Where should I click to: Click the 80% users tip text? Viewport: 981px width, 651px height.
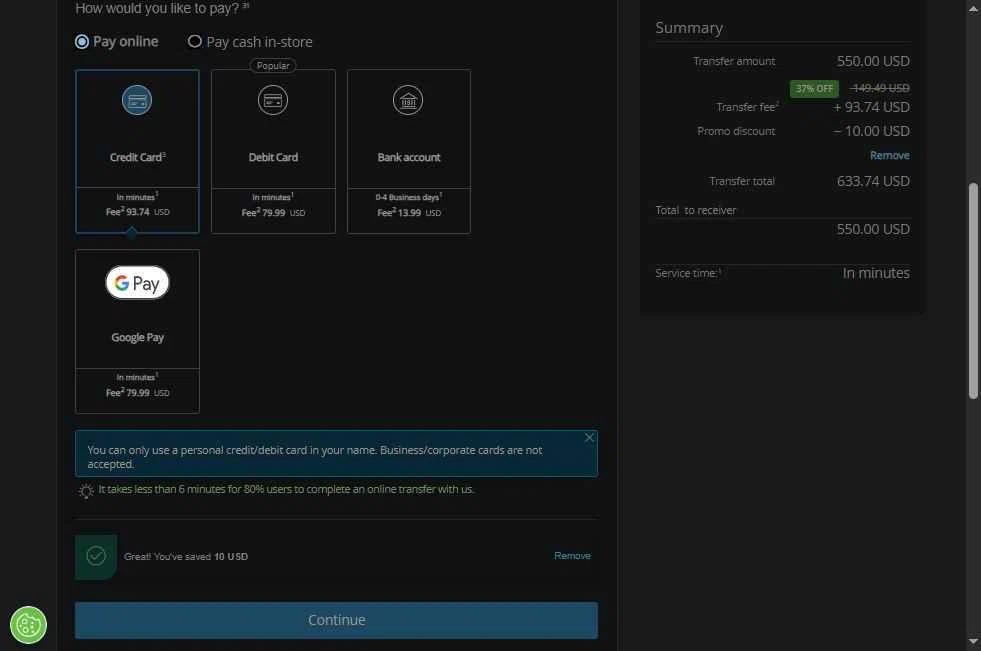[x=286, y=489]
